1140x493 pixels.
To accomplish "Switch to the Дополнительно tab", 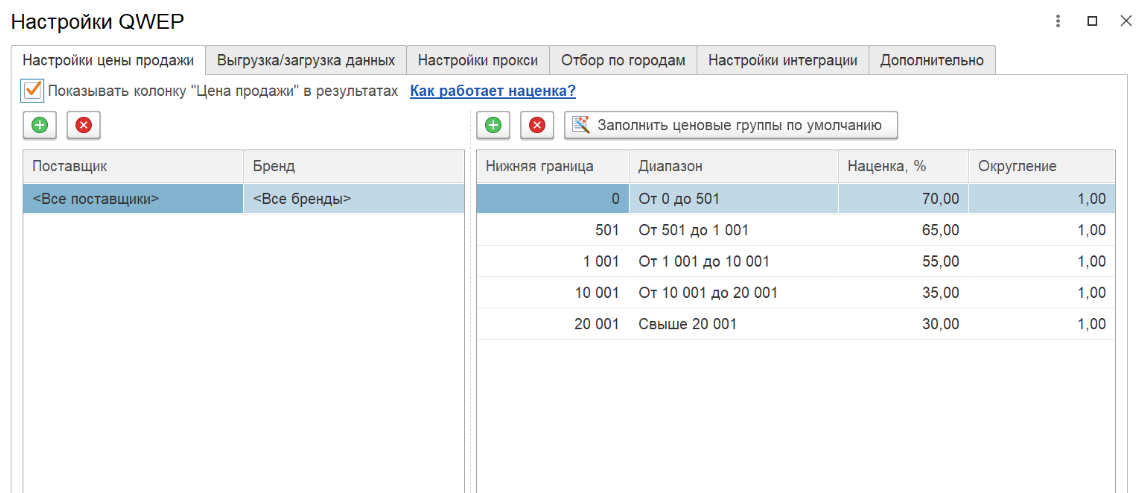I will [x=932, y=60].
